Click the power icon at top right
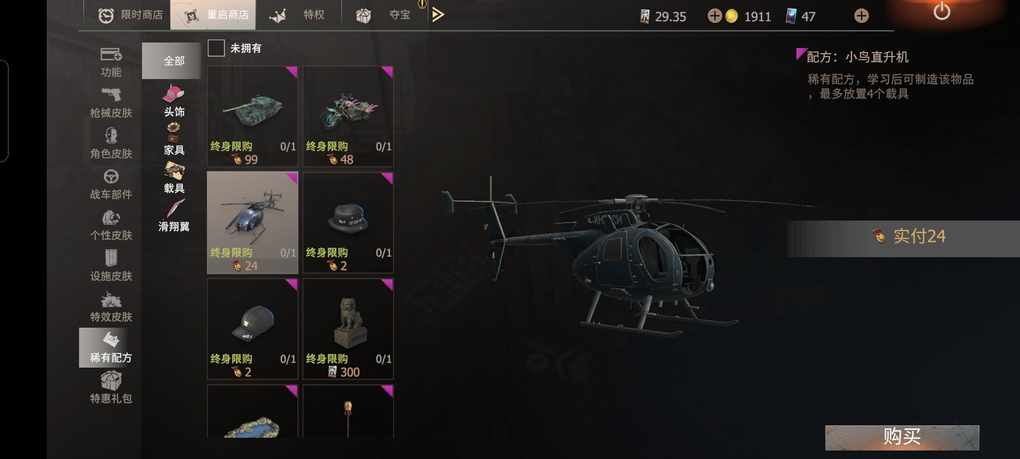 [941, 12]
